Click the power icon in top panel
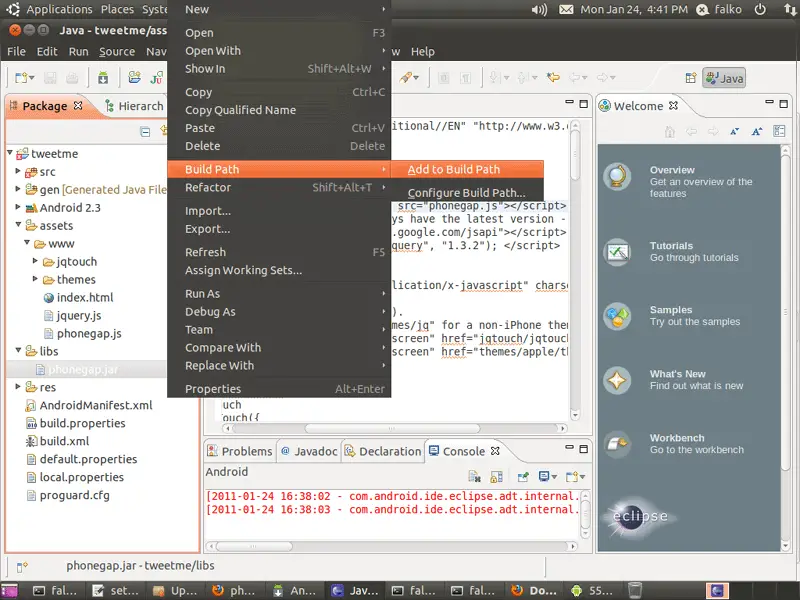The height and width of the screenshot is (600, 800). (760, 9)
